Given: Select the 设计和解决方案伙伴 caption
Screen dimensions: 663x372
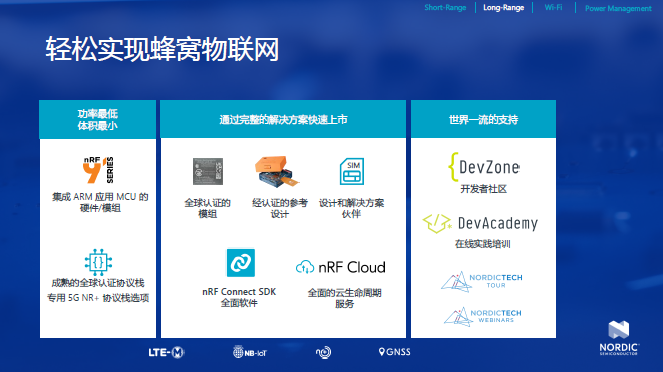Looking at the screenshot, I should (351, 208).
